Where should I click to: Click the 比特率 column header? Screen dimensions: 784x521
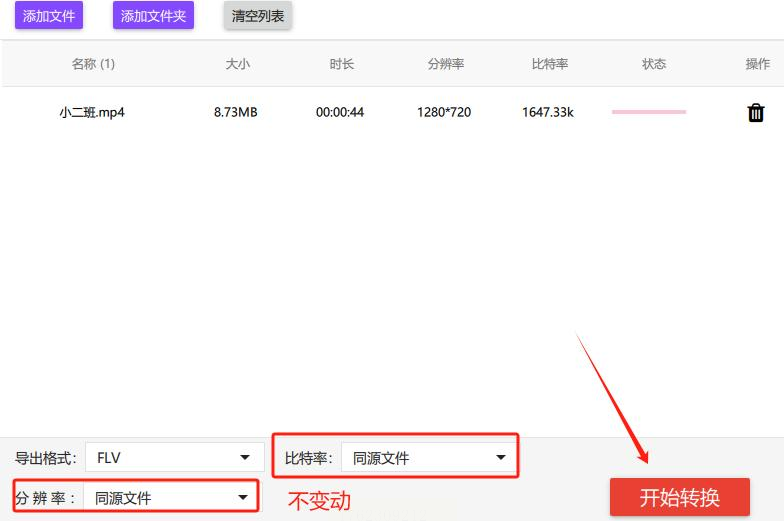[x=550, y=64]
